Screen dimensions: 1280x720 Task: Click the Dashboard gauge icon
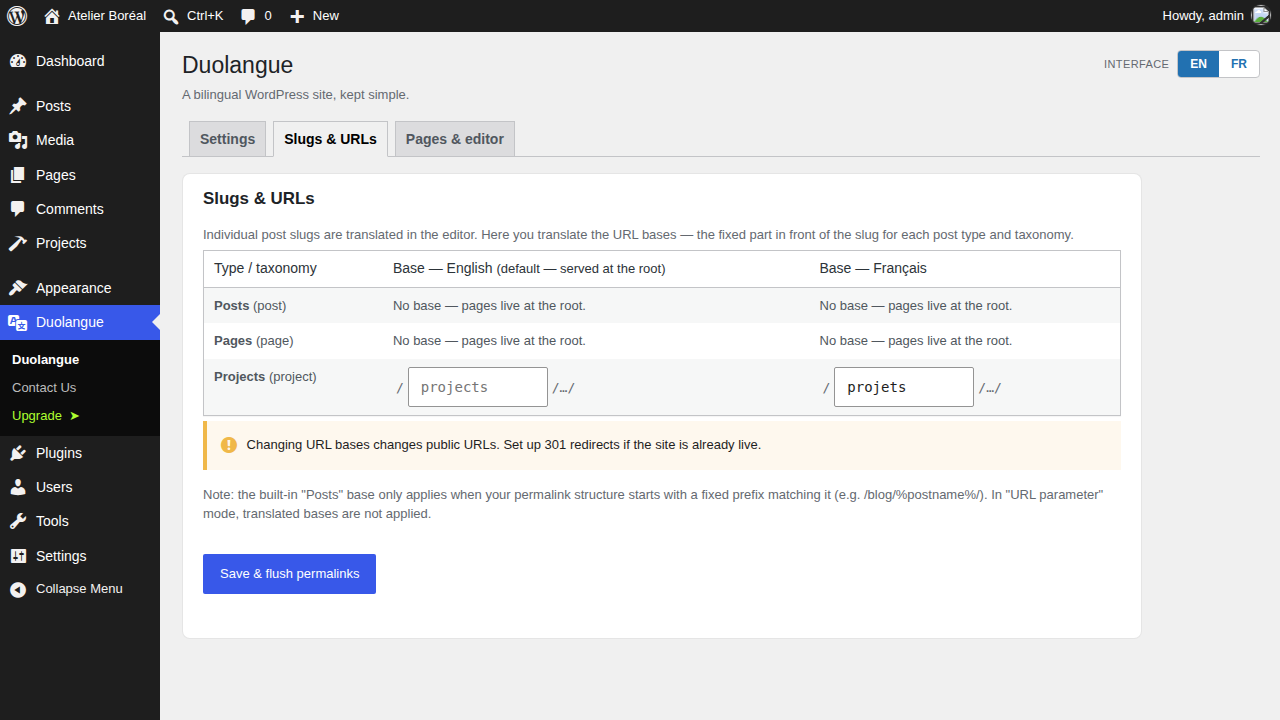pos(18,61)
